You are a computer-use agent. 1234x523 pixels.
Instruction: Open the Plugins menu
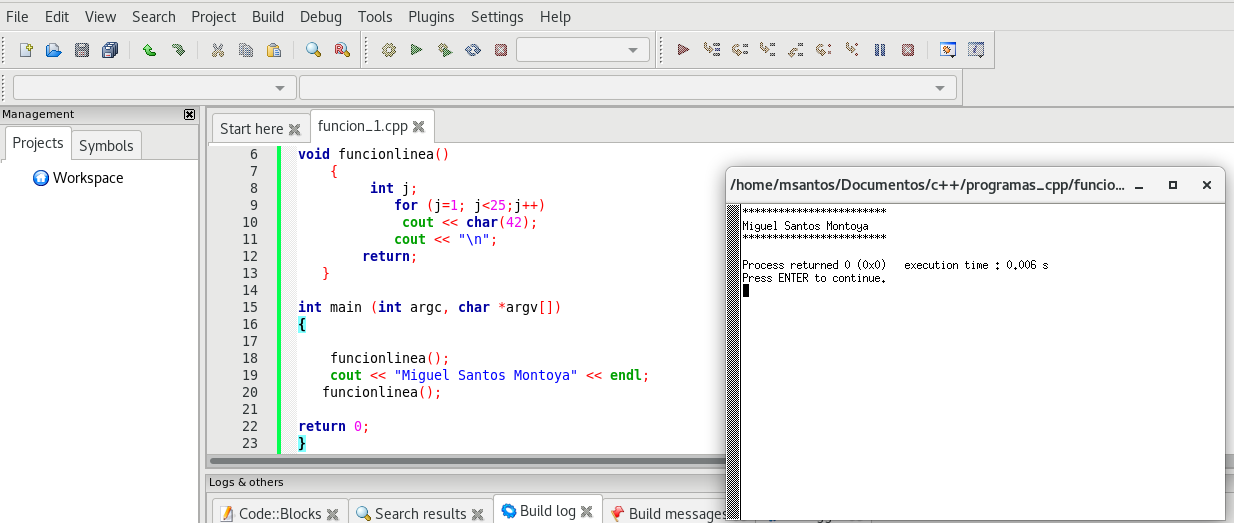click(x=431, y=17)
